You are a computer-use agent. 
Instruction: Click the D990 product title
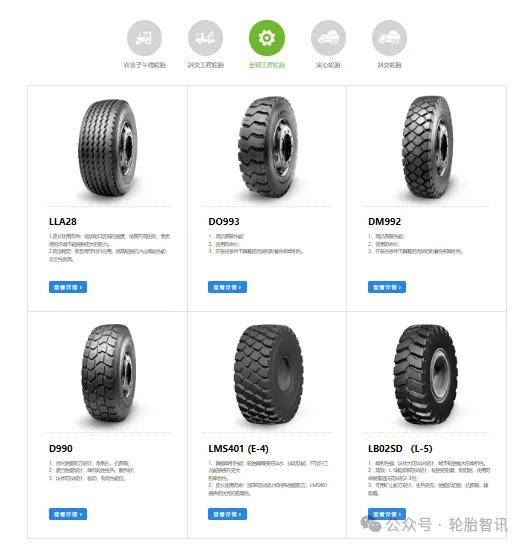point(61,448)
